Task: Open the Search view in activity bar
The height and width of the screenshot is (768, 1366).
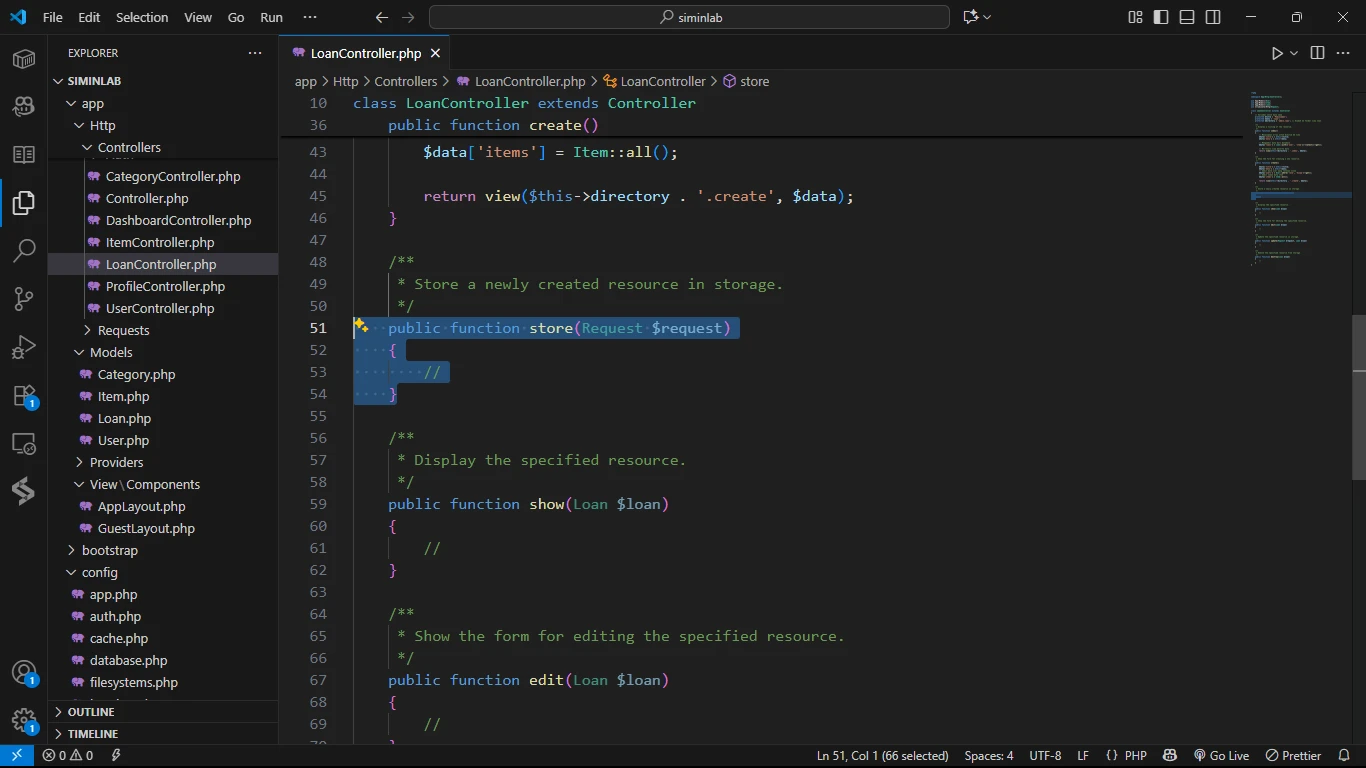Action: tap(24, 250)
